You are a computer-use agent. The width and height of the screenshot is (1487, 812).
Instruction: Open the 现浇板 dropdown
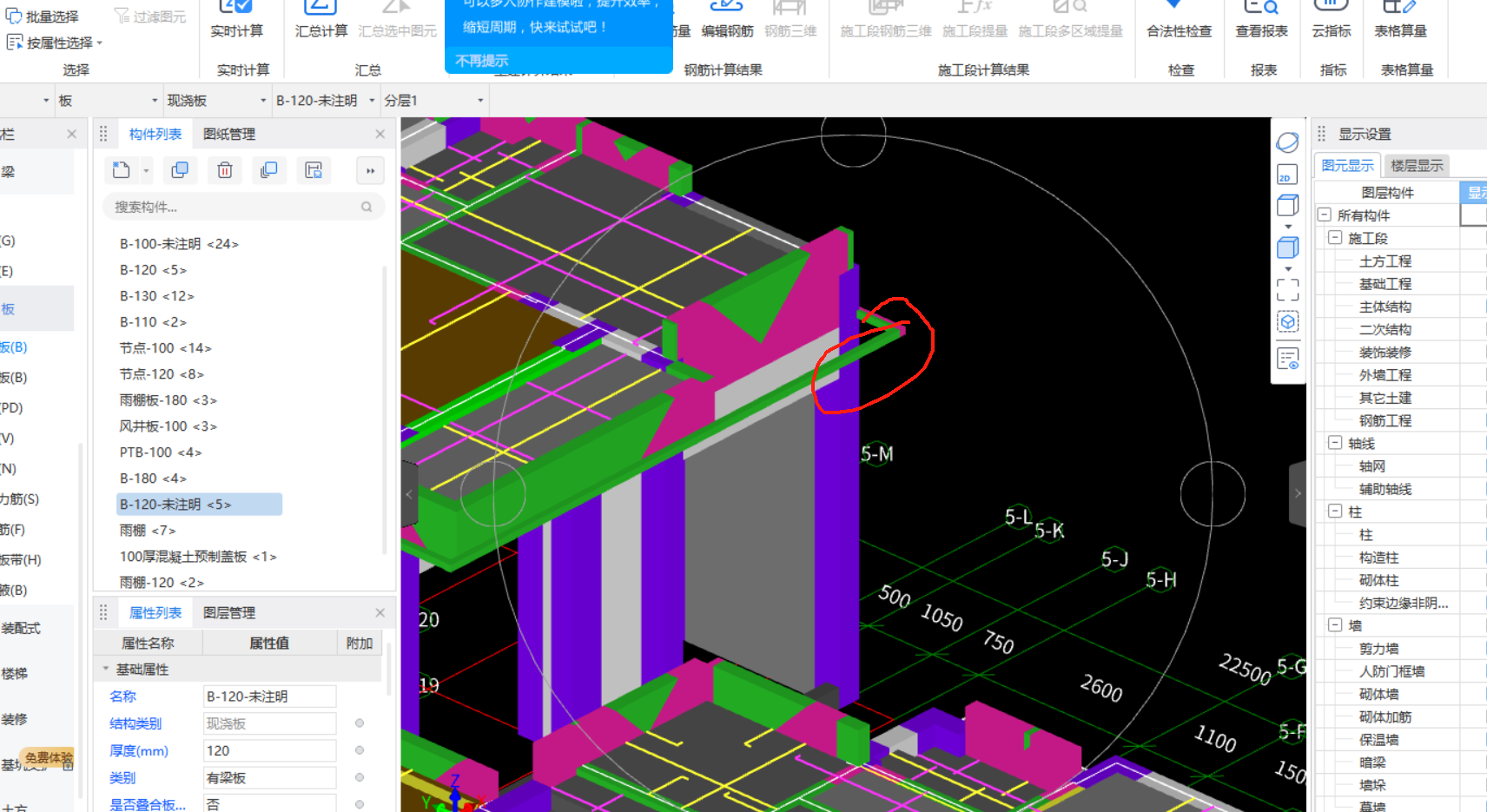(x=263, y=101)
